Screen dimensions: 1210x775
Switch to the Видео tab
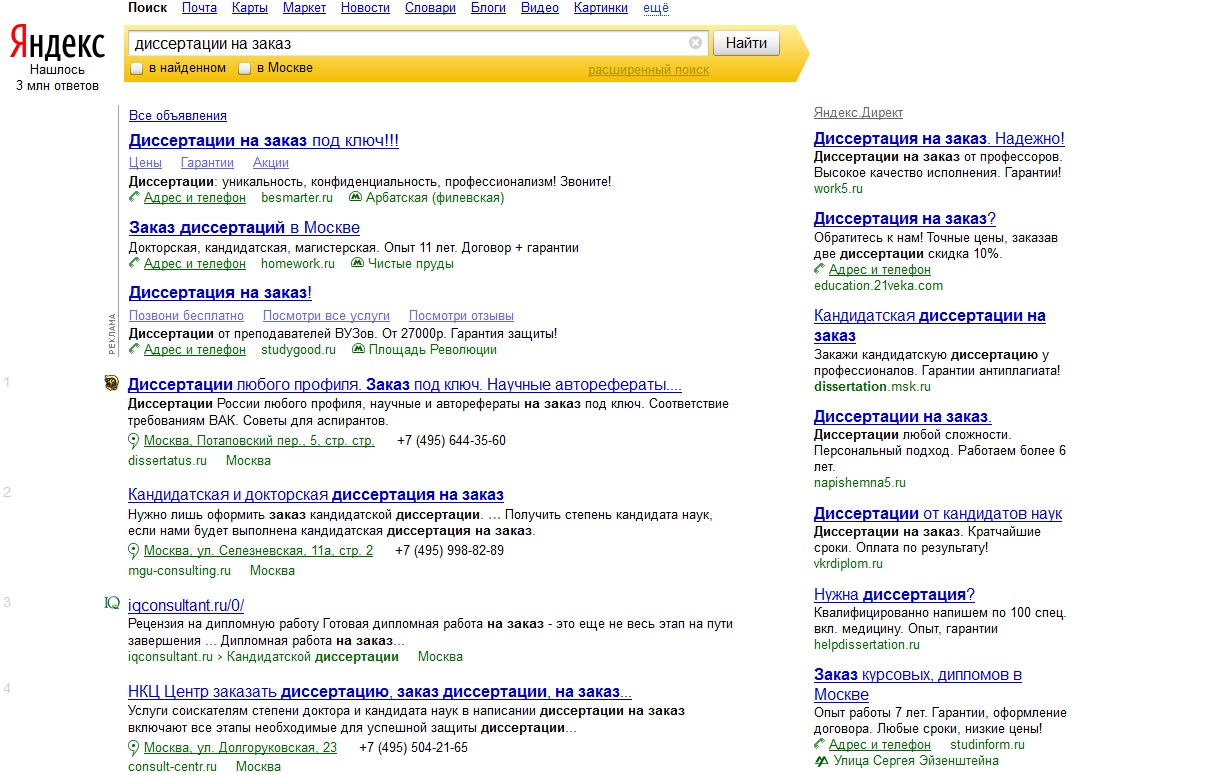540,8
